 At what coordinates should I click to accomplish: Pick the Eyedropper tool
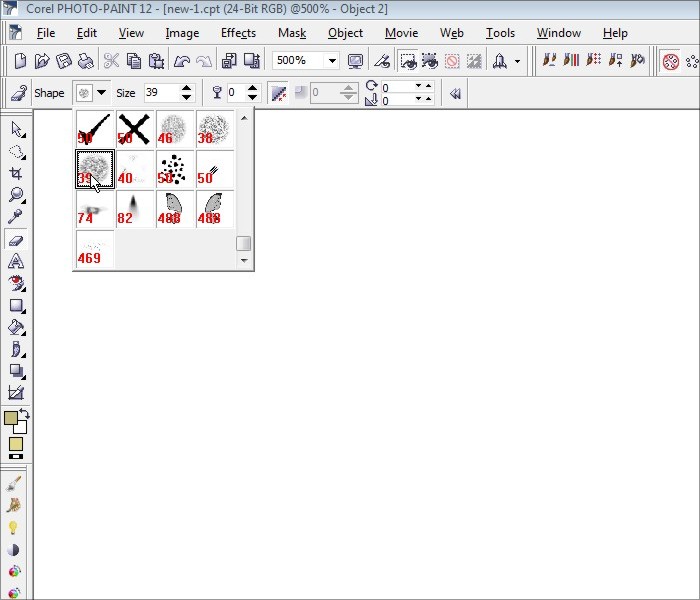(x=16, y=218)
